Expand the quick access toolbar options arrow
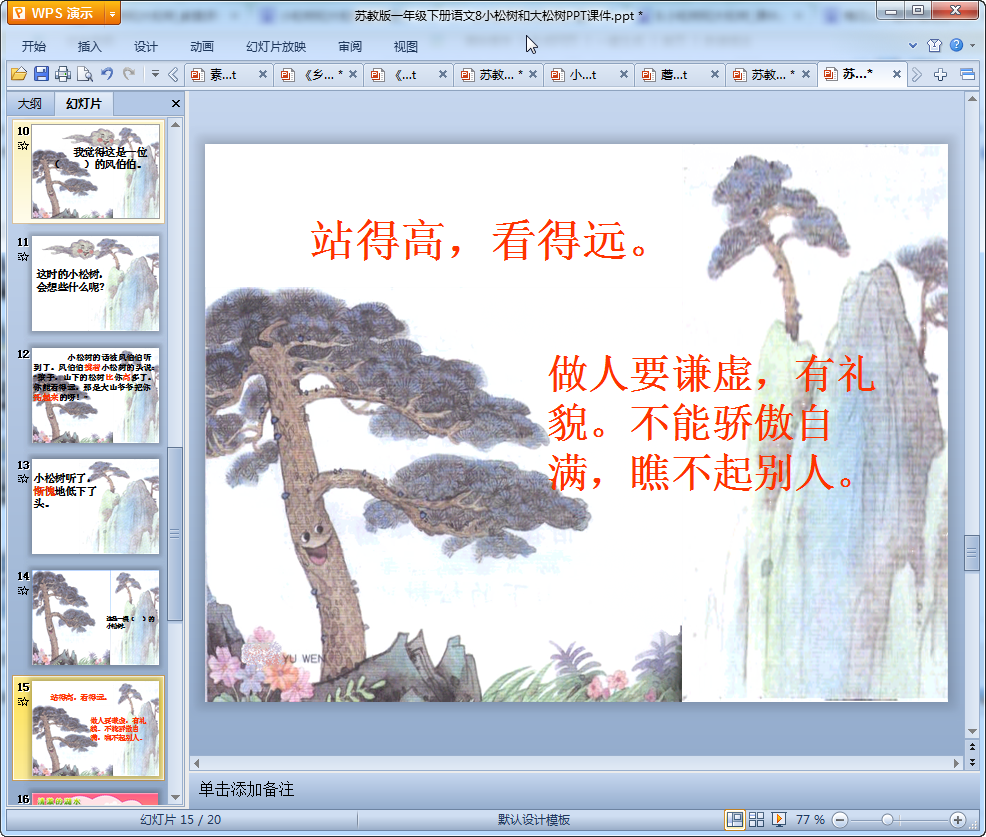The image size is (986, 837). tap(155, 74)
